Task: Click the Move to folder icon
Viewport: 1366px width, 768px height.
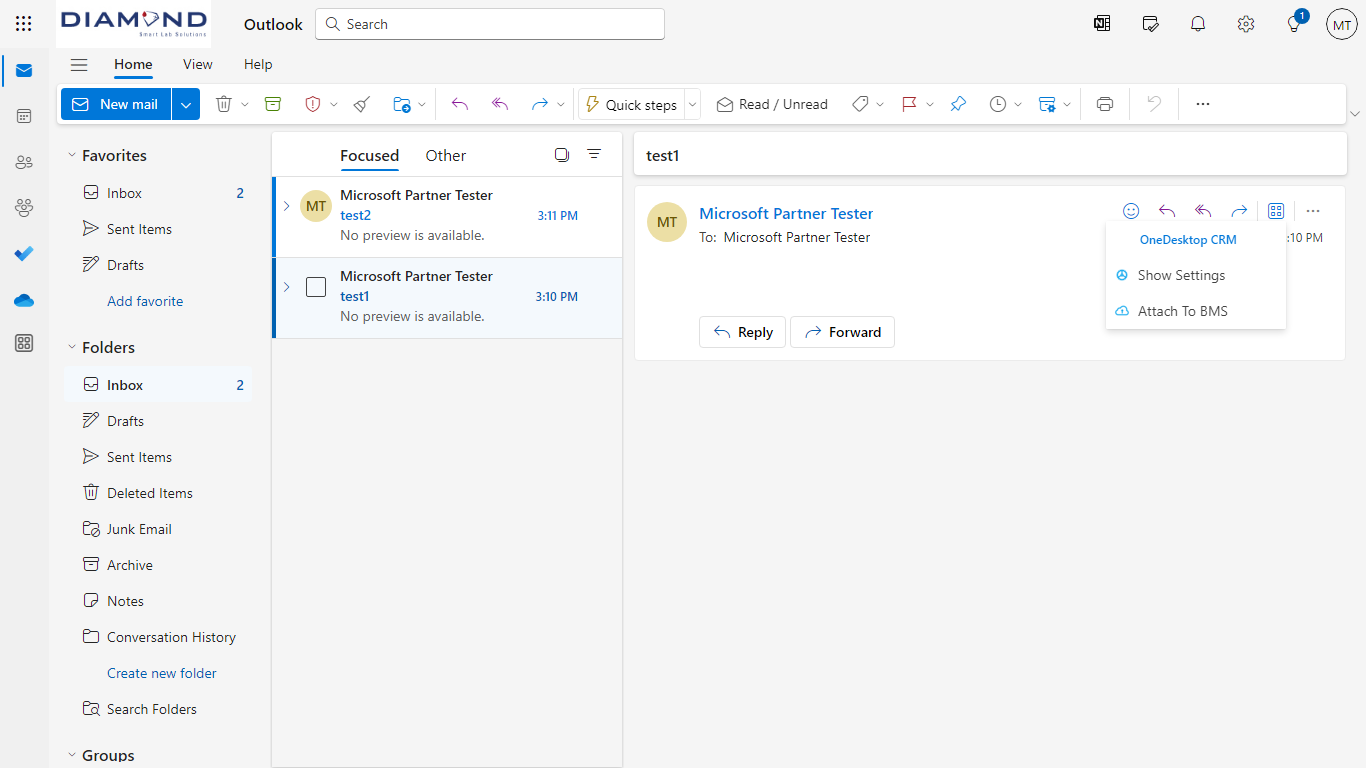Action: [x=402, y=104]
